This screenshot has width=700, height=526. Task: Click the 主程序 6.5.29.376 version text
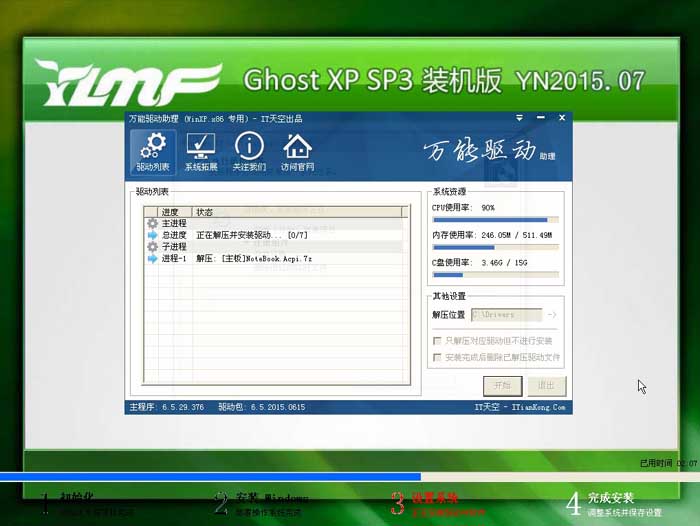tap(167, 407)
